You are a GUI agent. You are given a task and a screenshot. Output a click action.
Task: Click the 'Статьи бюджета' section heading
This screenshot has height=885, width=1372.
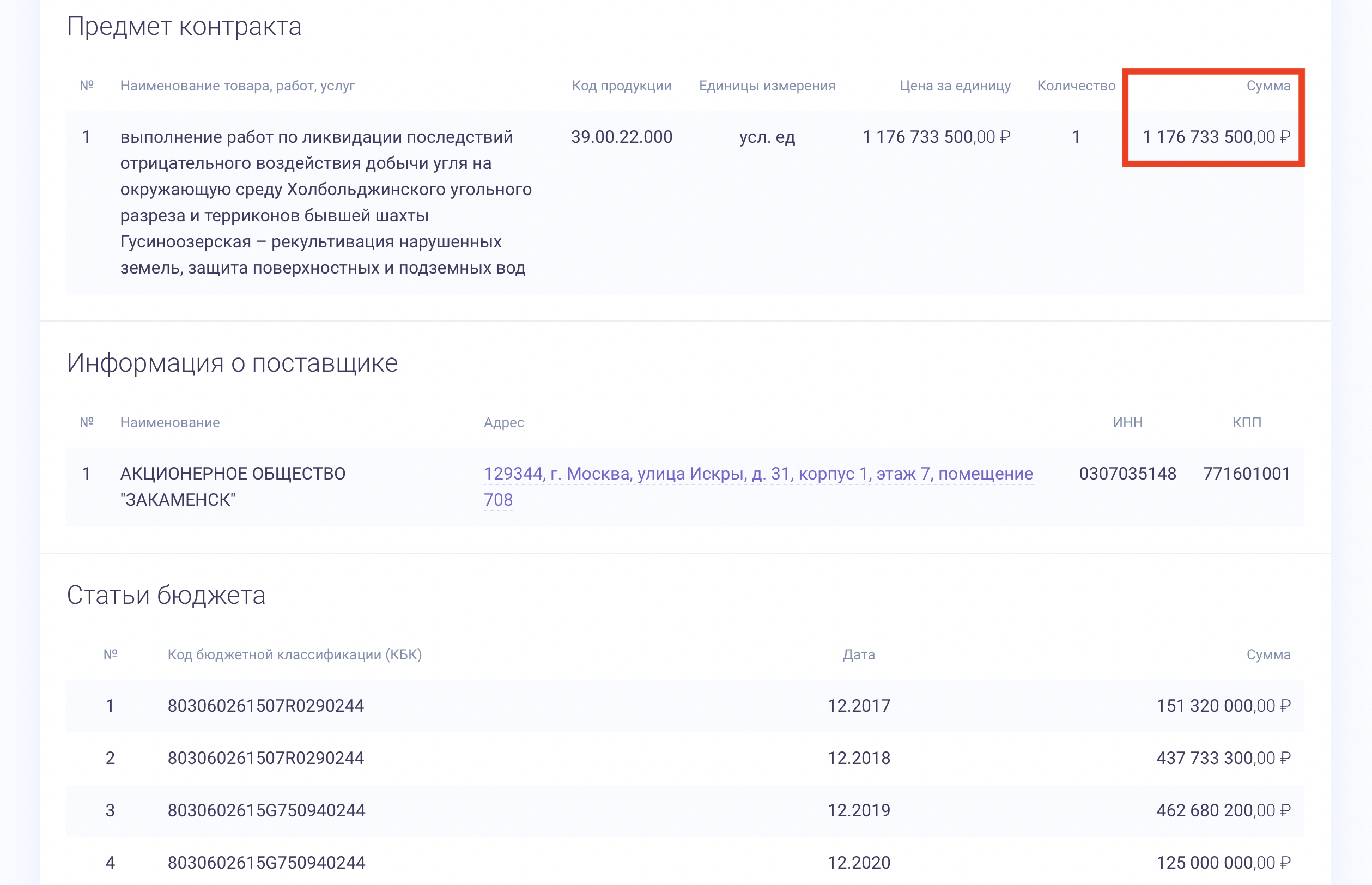pos(166,596)
